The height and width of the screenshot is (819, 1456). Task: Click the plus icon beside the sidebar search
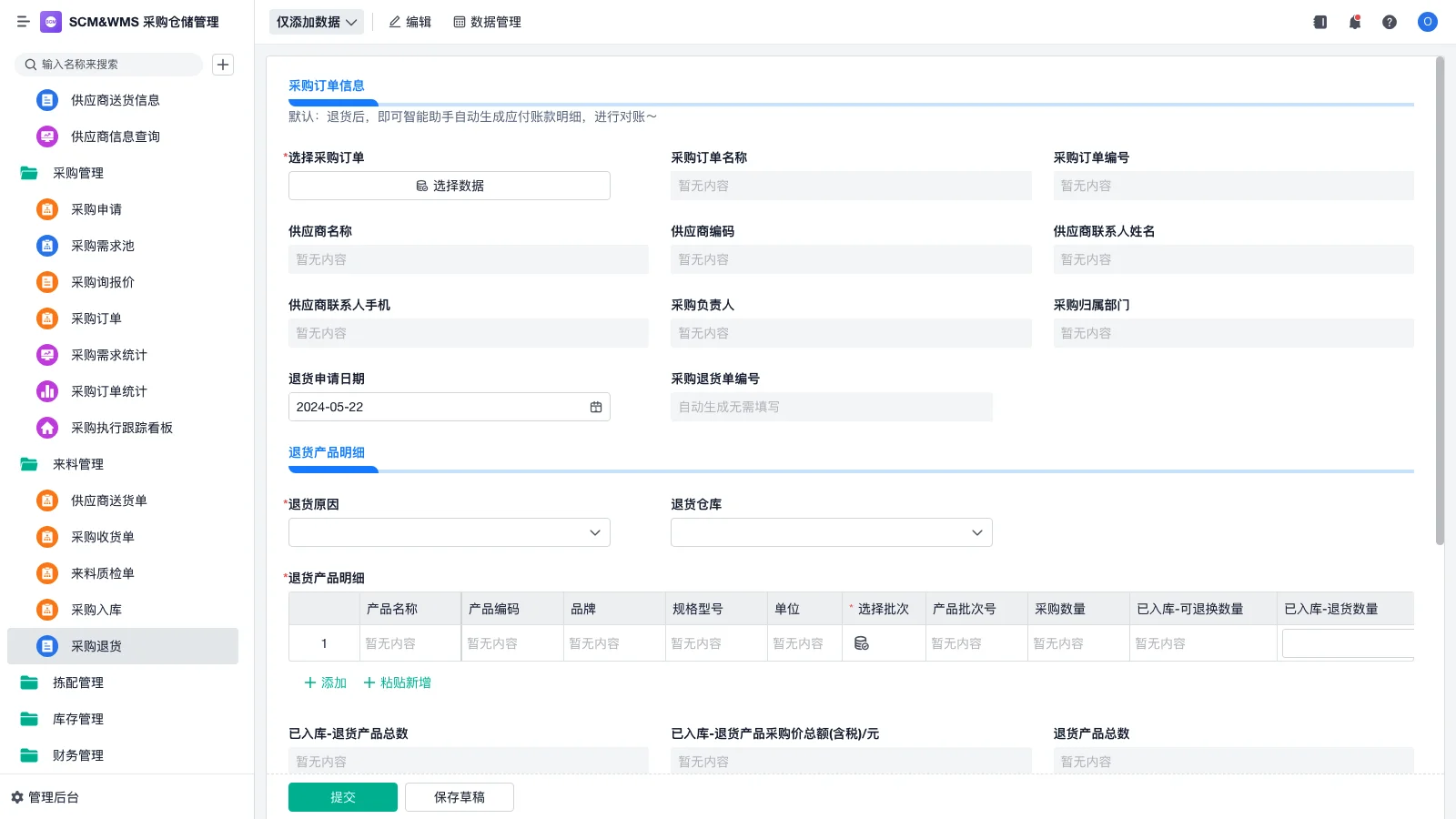pos(223,65)
